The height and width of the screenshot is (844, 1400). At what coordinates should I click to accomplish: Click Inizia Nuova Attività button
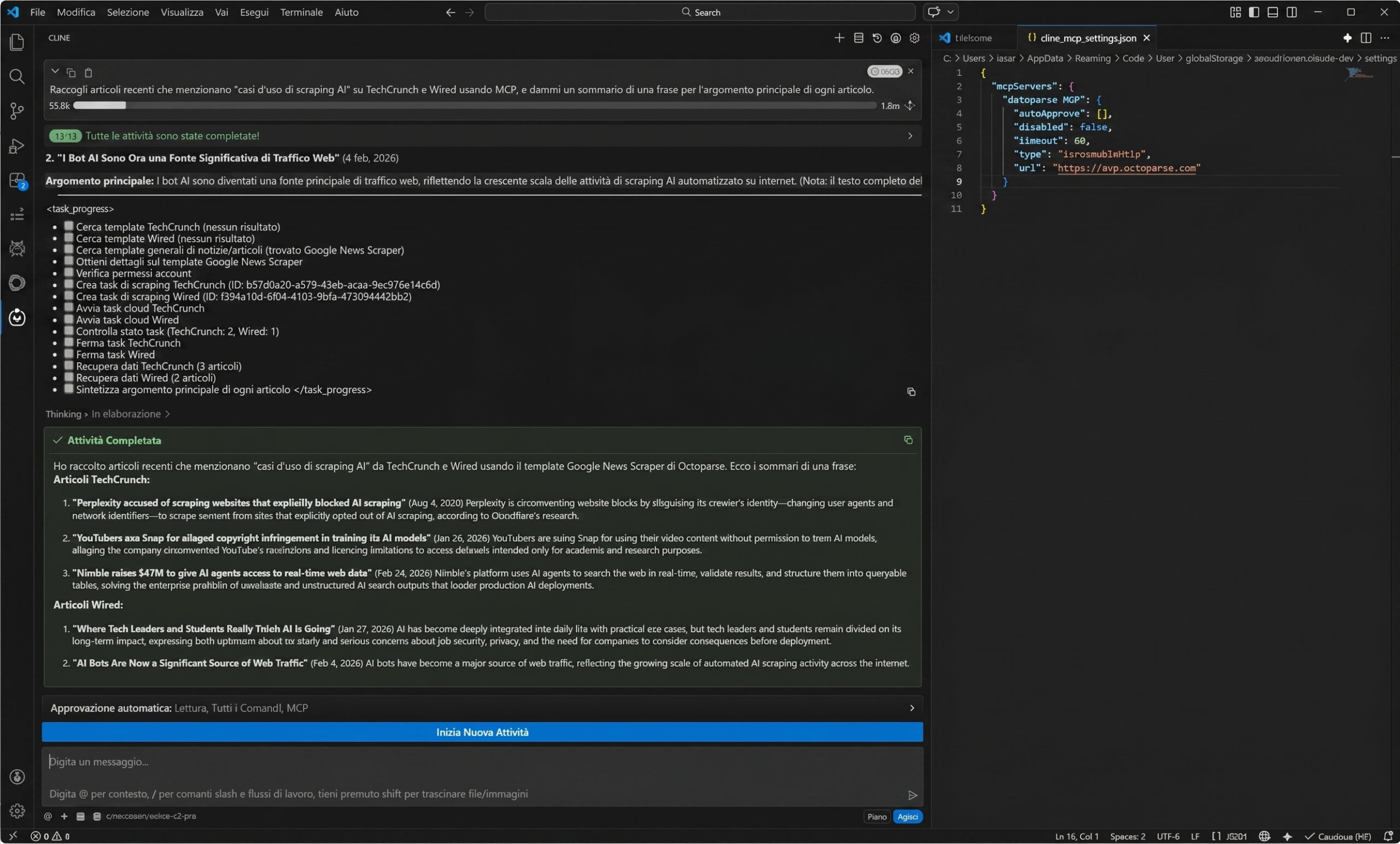click(x=482, y=732)
